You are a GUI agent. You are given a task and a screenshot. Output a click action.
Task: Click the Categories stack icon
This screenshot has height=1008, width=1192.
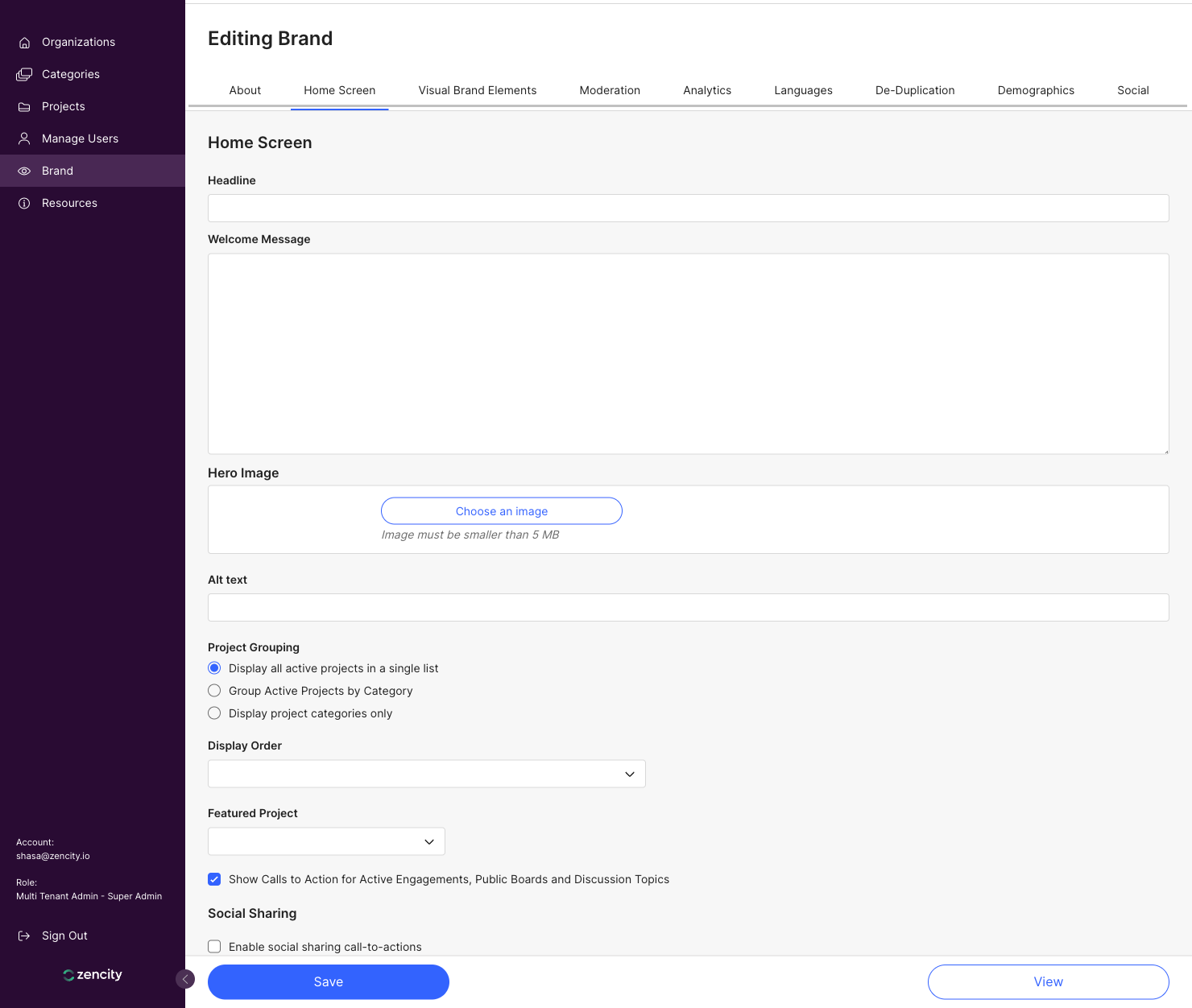pyautogui.click(x=24, y=75)
